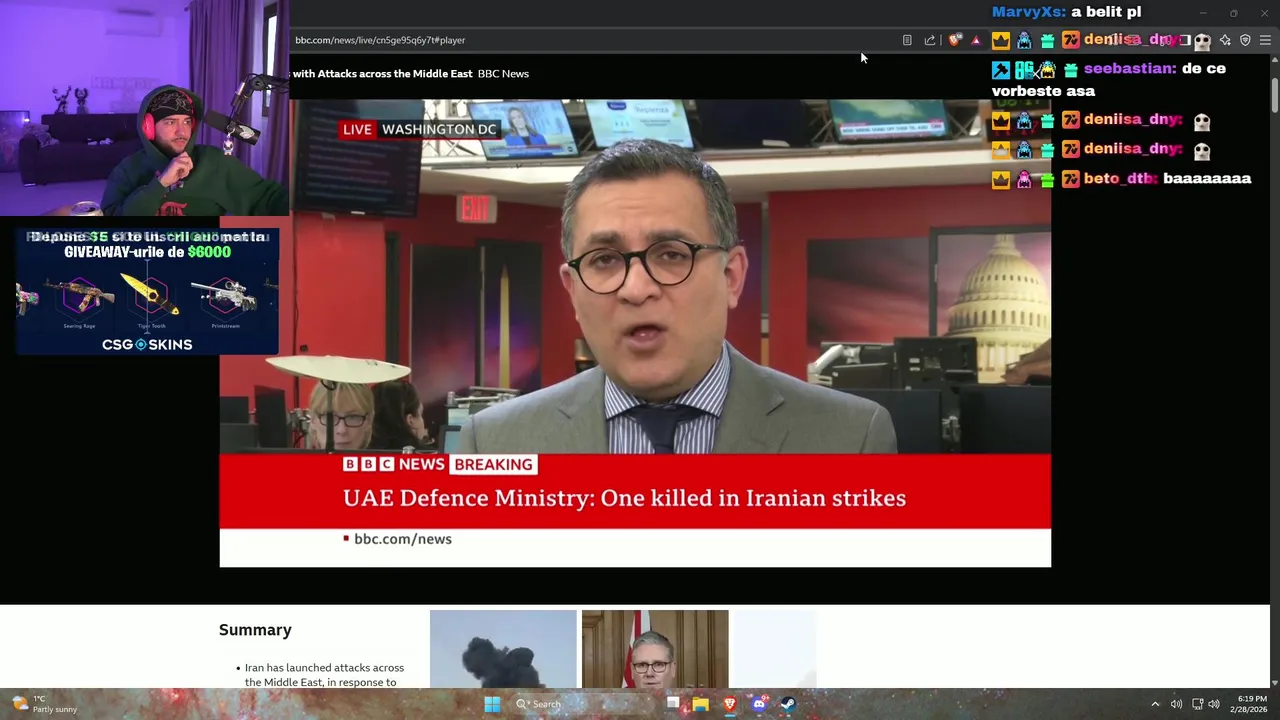The height and width of the screenshot is (720, 1280).
Task: Click the network icon in system tray
Action: click(x=1197, y=704)
